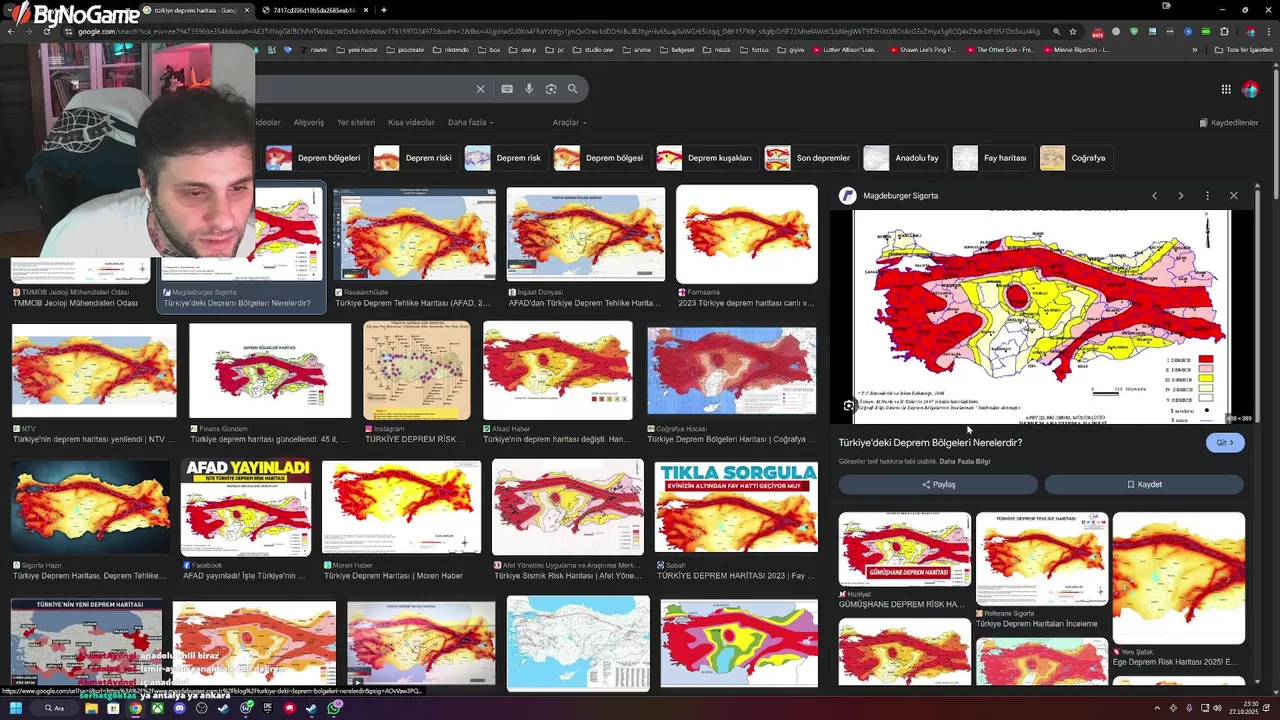Open ResearchGate earthquake hazard map thumbnail
1280x720 pixels.
[x=414, y=234]
